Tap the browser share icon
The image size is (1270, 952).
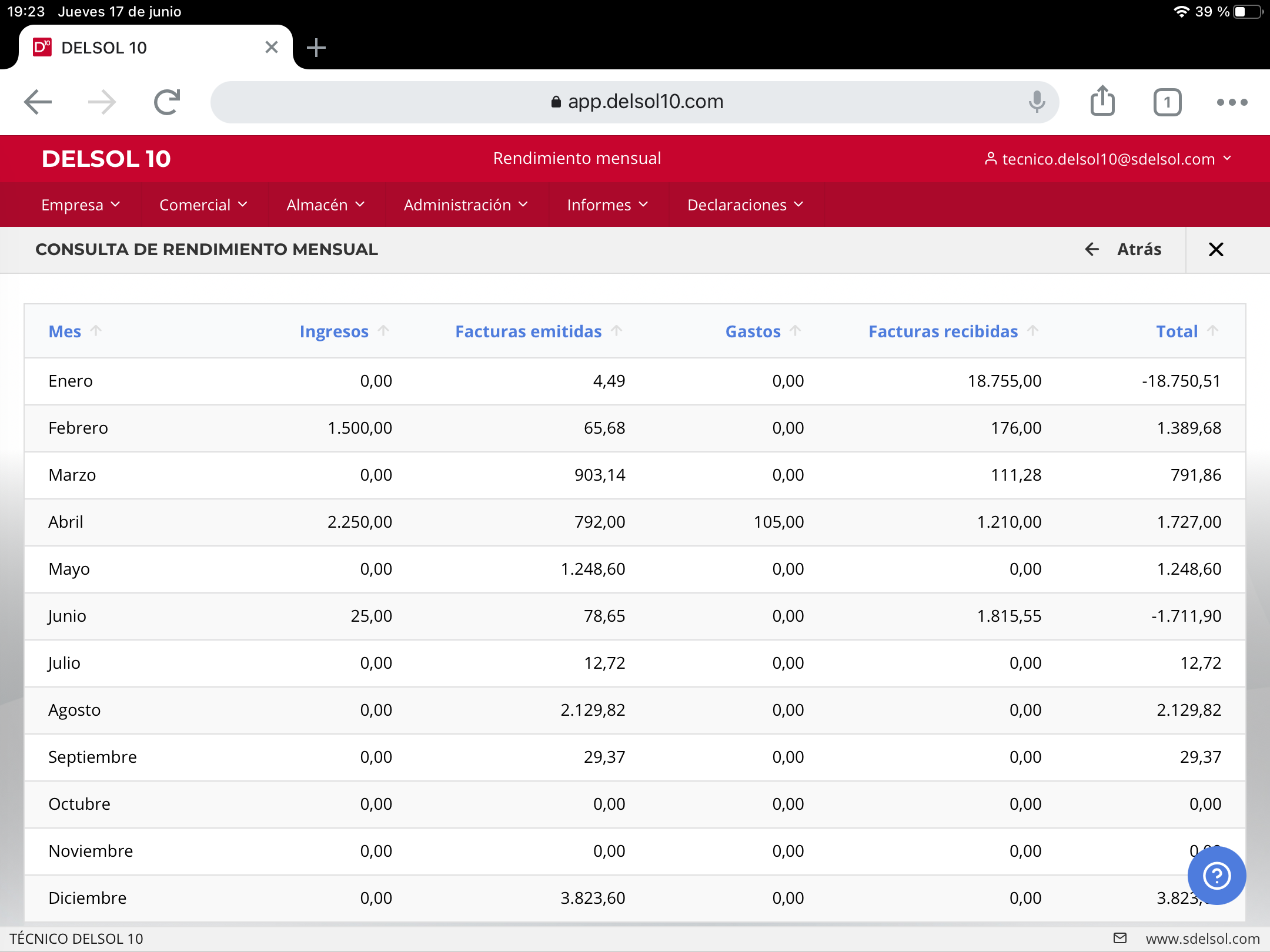(x=1102, y=102)
